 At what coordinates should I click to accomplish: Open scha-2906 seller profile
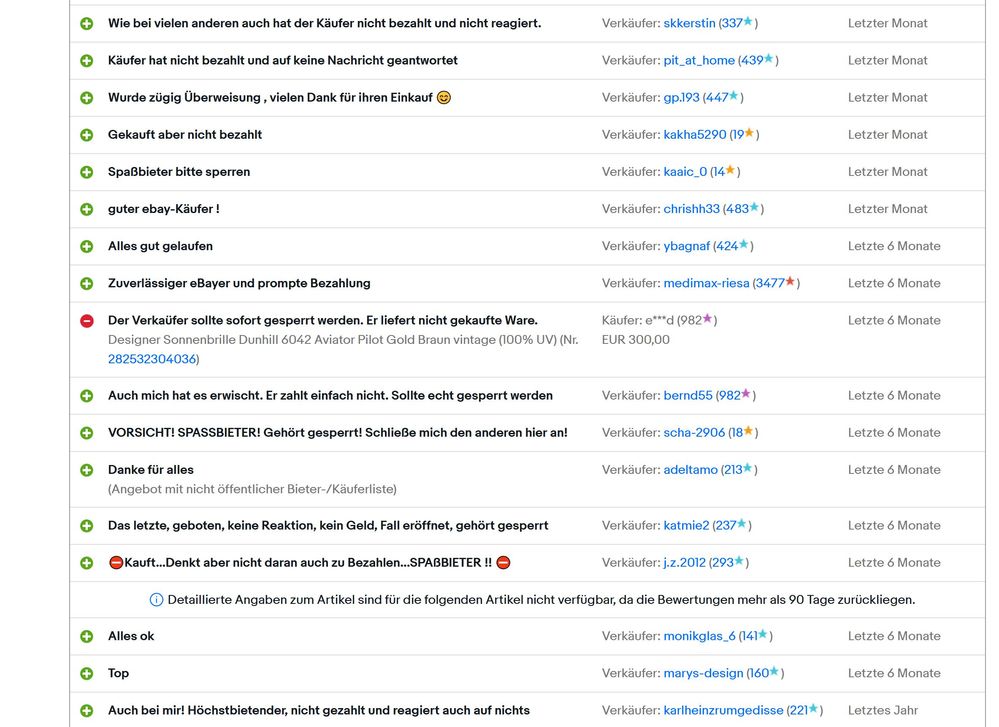tap(693, 432)
